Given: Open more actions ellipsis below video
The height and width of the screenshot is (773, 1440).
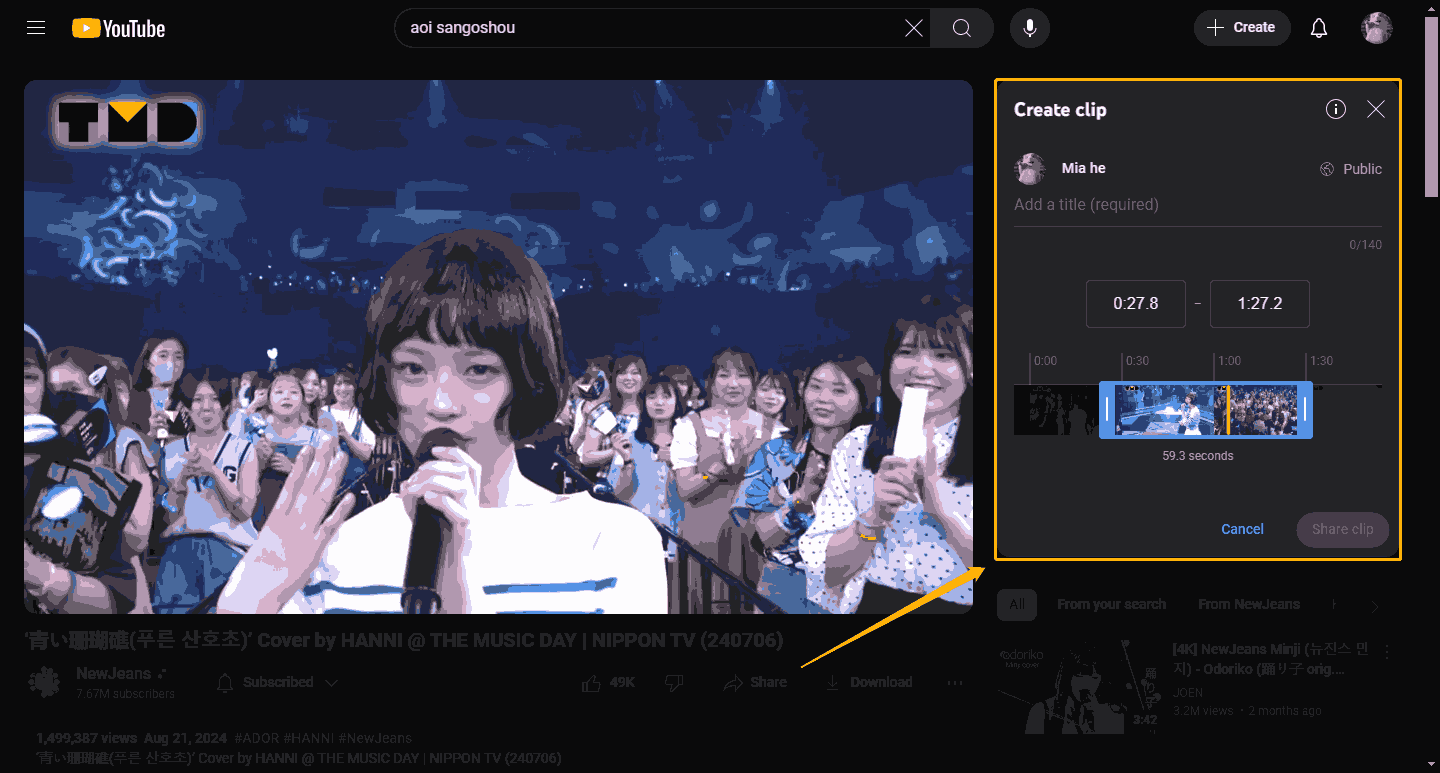Looking at the screenshot, I should (x=955, y=682).
